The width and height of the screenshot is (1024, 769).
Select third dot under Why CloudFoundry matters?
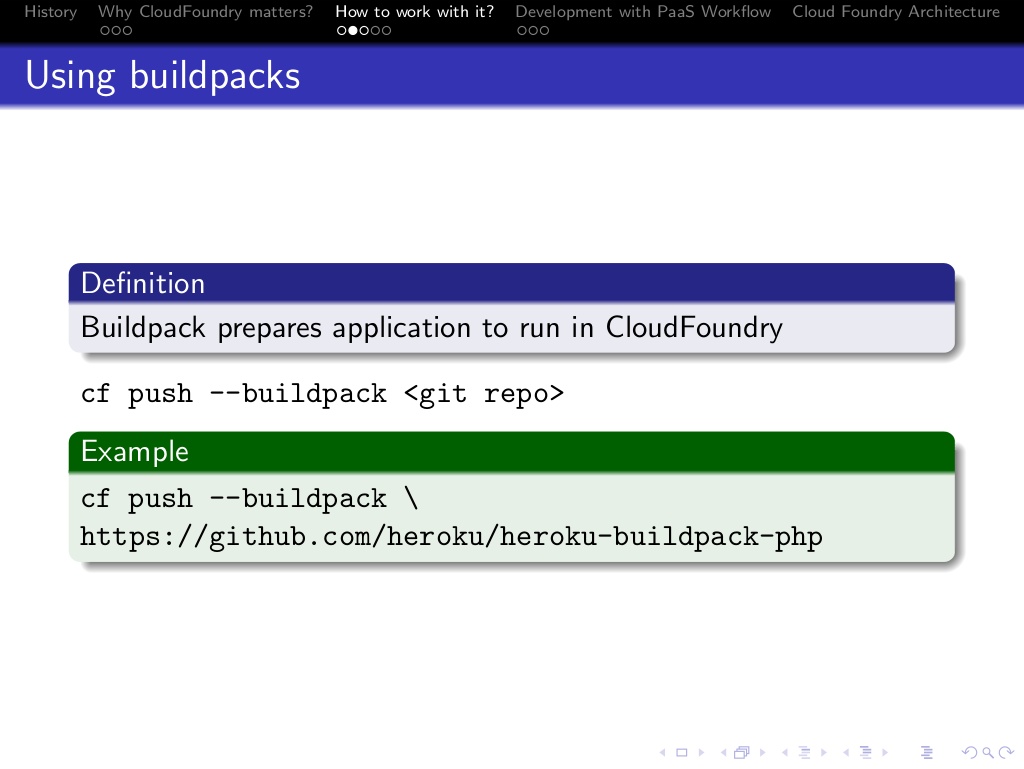click(x=127, y=30)
